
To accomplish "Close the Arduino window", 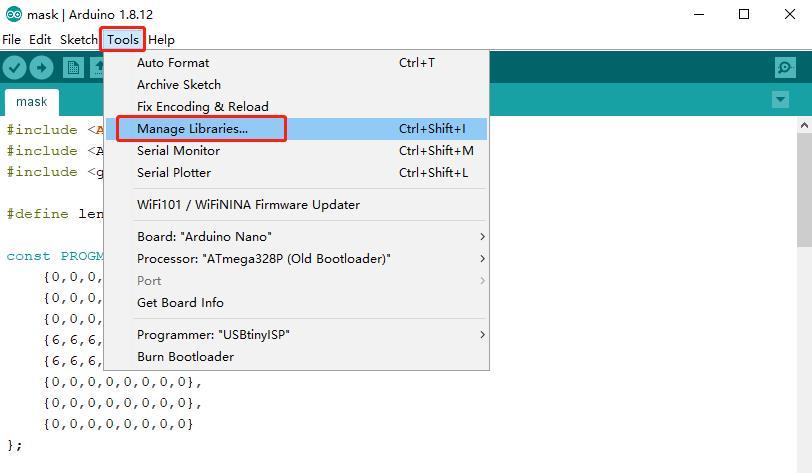I will (x=789, y=15).
